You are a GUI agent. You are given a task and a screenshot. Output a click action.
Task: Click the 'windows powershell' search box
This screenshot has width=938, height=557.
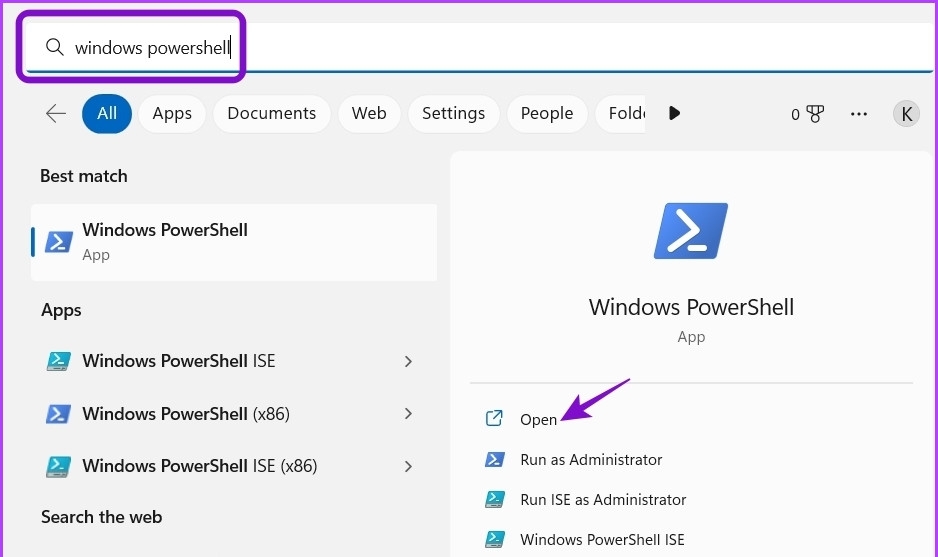479,47
